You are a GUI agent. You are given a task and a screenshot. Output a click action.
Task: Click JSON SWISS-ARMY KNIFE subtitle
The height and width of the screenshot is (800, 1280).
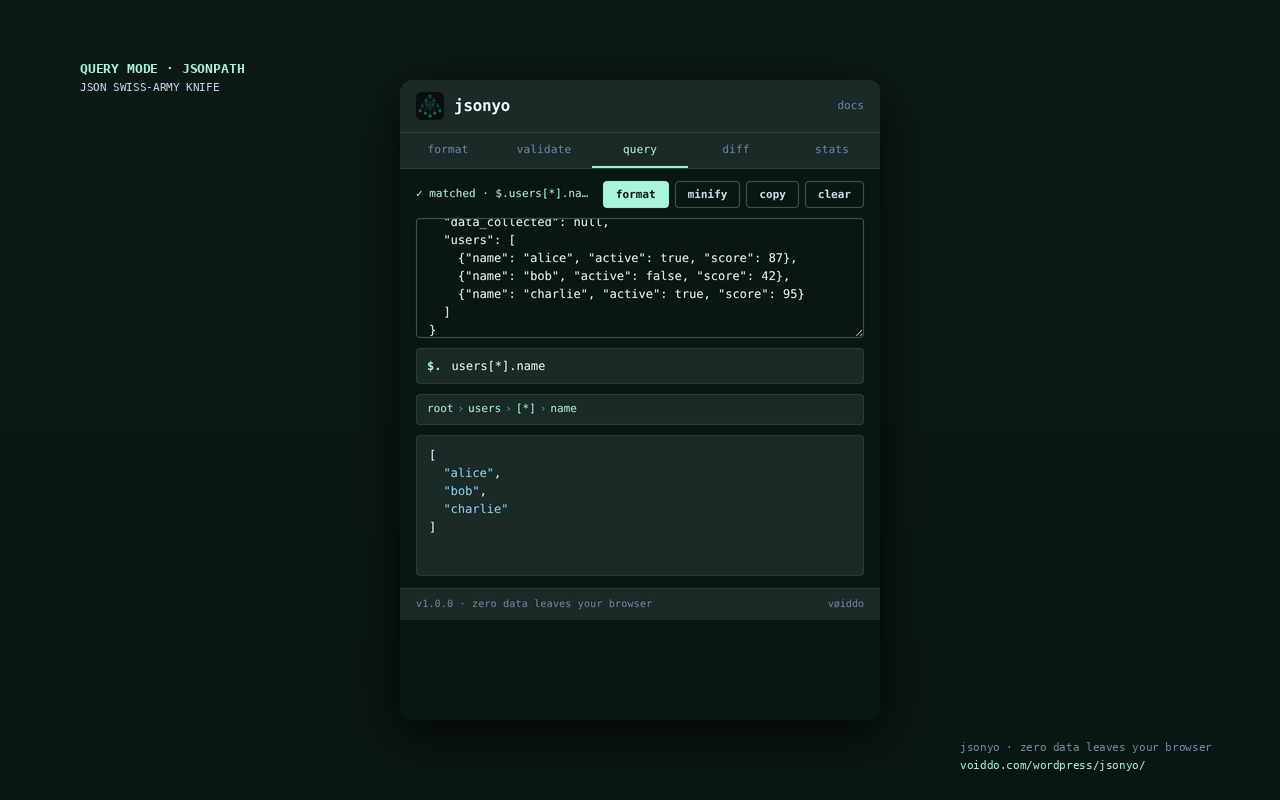(150, 87)
